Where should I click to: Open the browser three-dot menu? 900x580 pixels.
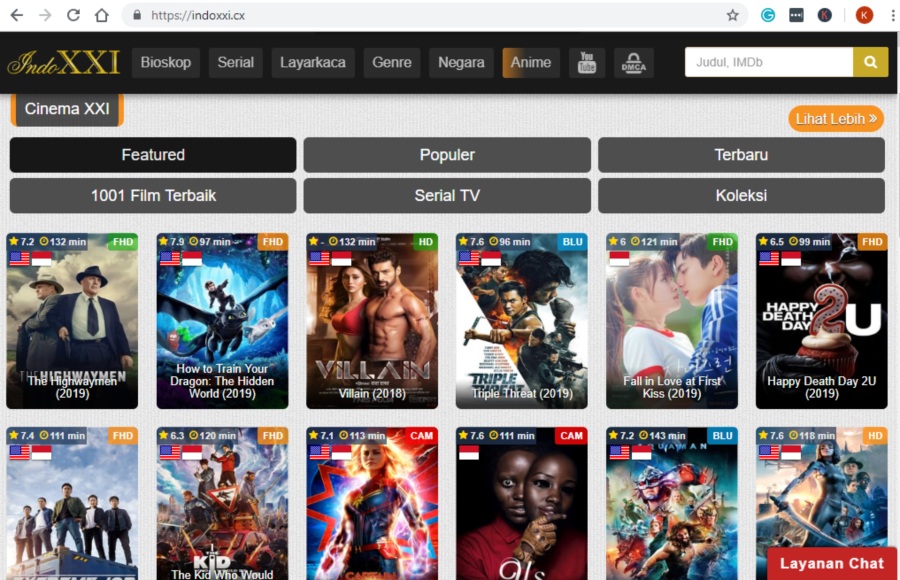(x=893, y=16)
